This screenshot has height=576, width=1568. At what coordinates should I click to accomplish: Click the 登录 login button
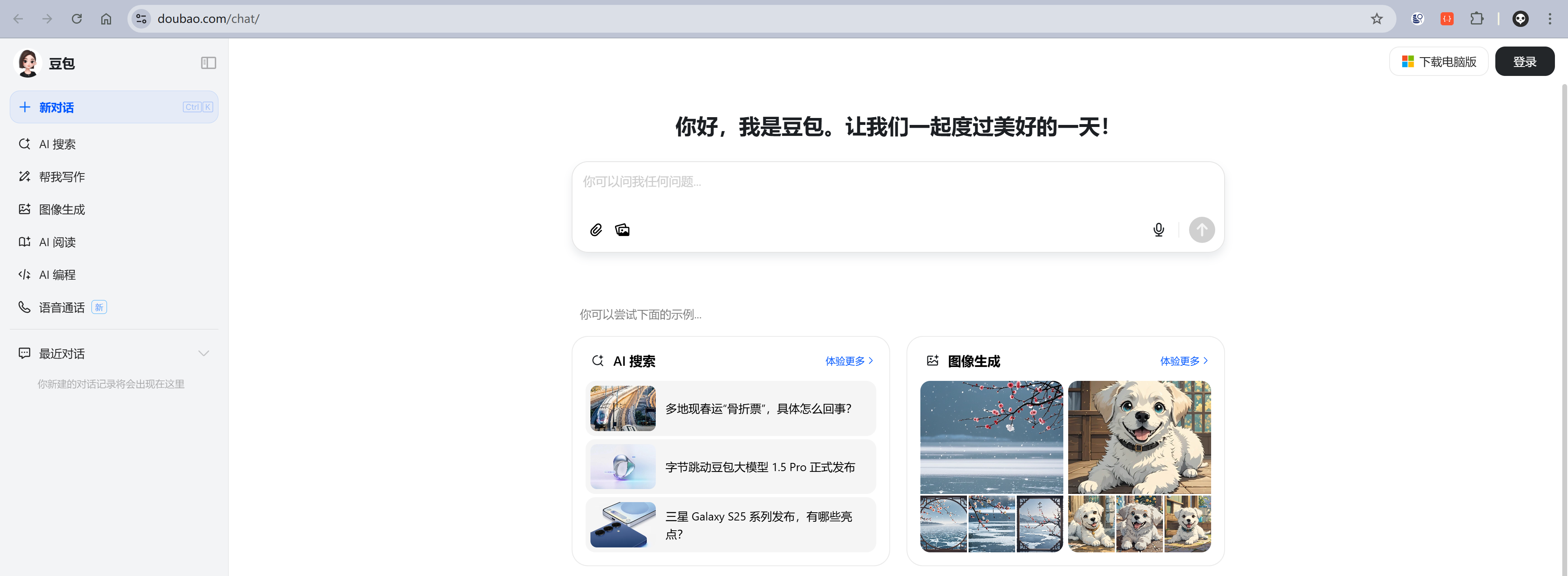click(1524, 61)
